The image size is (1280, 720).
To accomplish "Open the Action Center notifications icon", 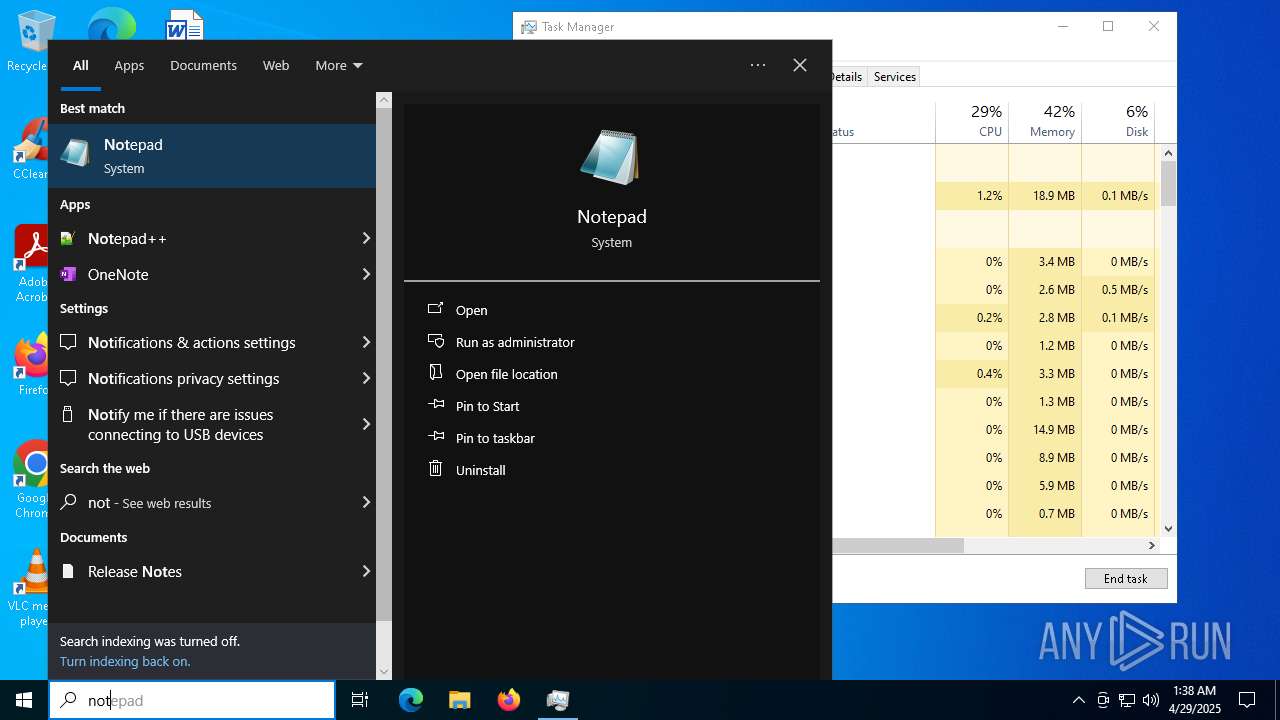I will [x=1247, y=700].
